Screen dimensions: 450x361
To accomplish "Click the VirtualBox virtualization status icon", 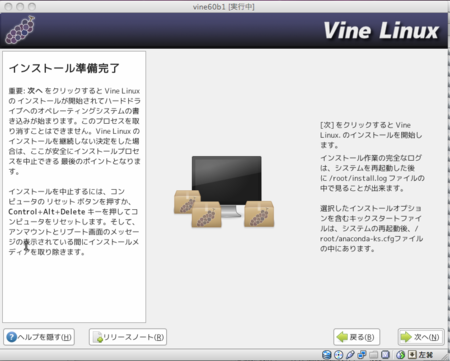I will tap(385, 355).
